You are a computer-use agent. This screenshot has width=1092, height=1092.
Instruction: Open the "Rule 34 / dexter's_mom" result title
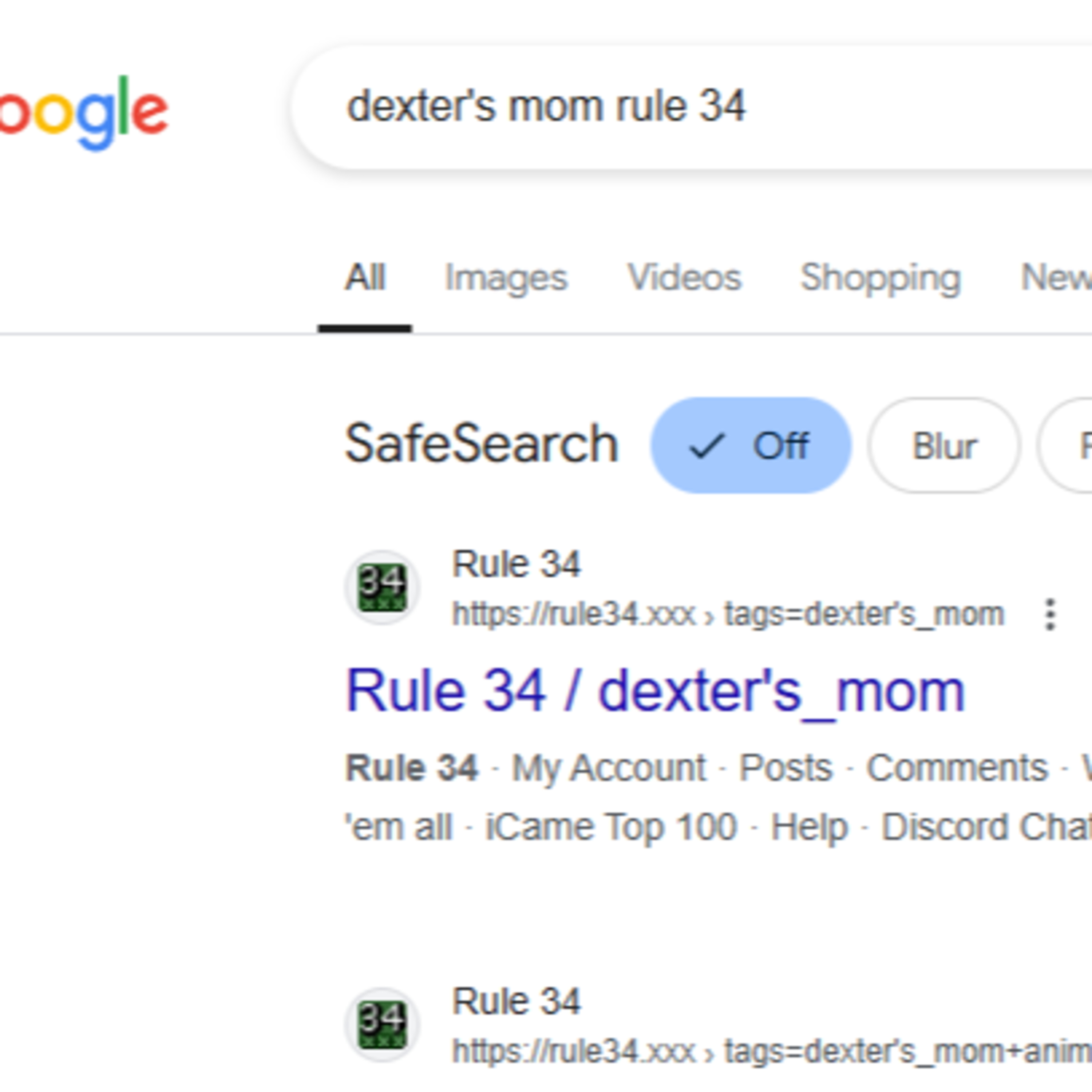click(655, 691)
